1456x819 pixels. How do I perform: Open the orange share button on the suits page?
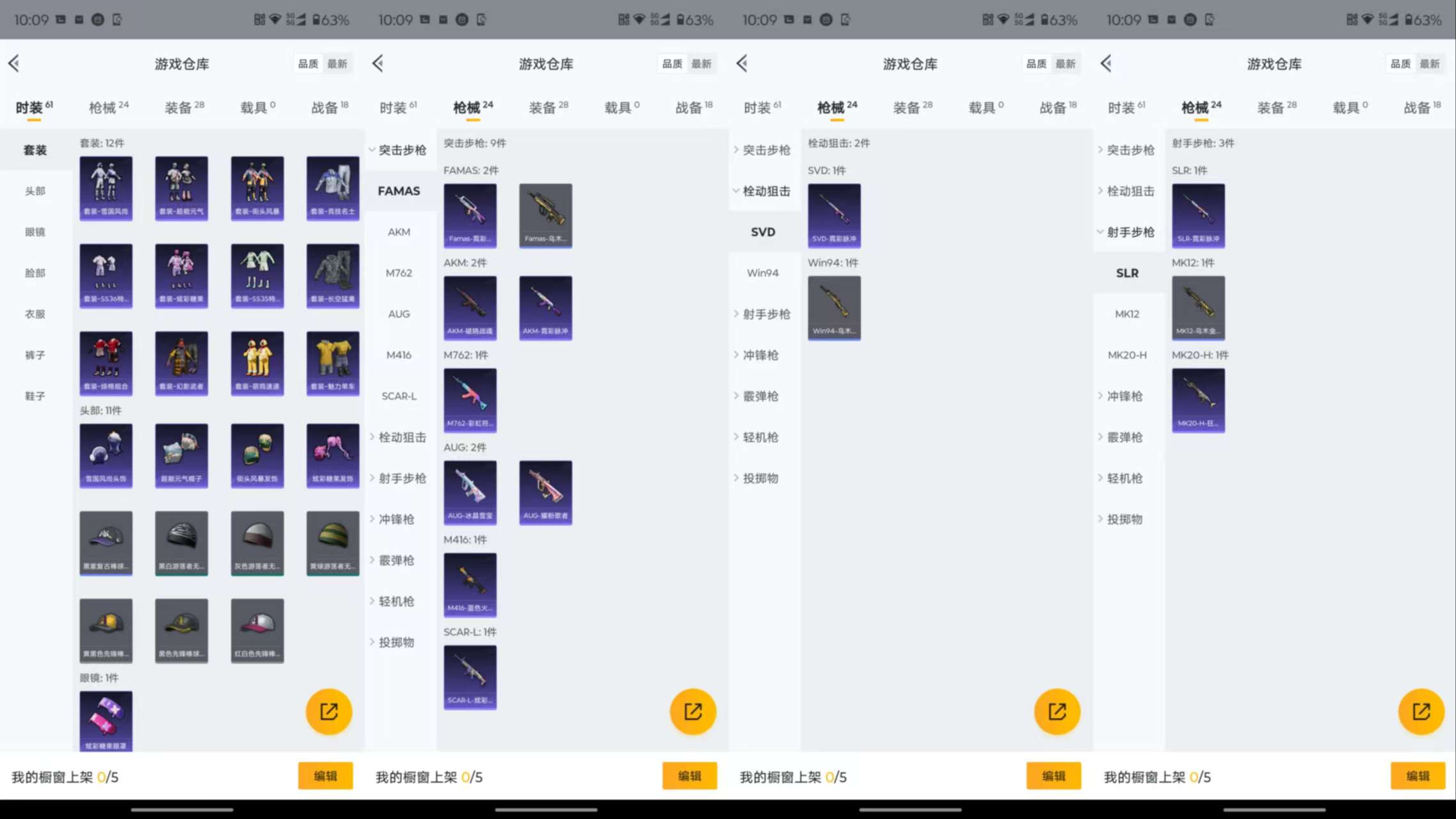[x=328, y=711]
